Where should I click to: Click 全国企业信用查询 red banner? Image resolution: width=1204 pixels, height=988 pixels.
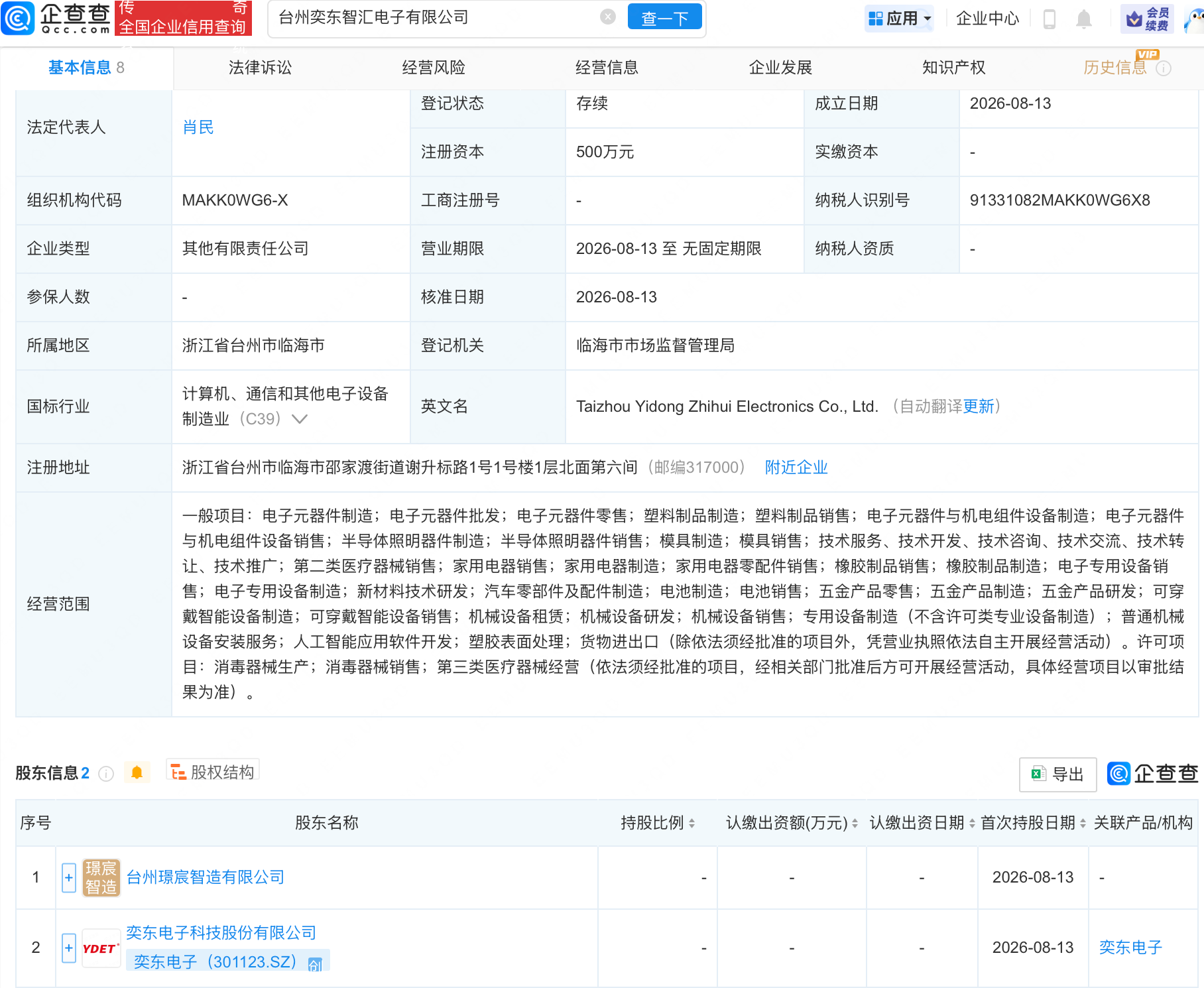point(183,18)
